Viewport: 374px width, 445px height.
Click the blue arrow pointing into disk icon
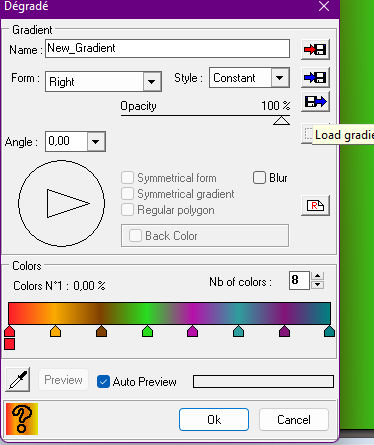[315, 78]
